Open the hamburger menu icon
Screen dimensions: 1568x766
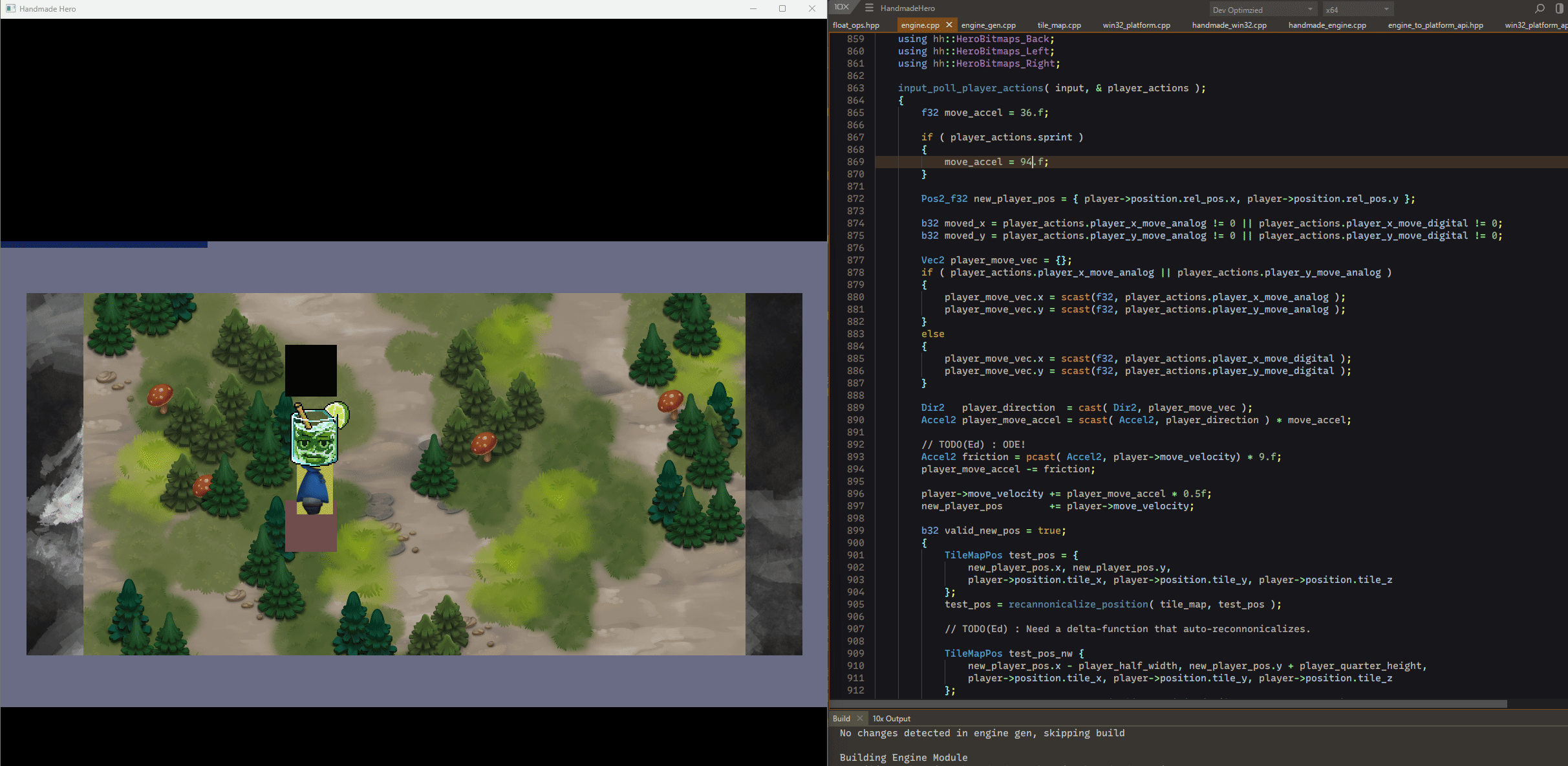tap(869, 8)
